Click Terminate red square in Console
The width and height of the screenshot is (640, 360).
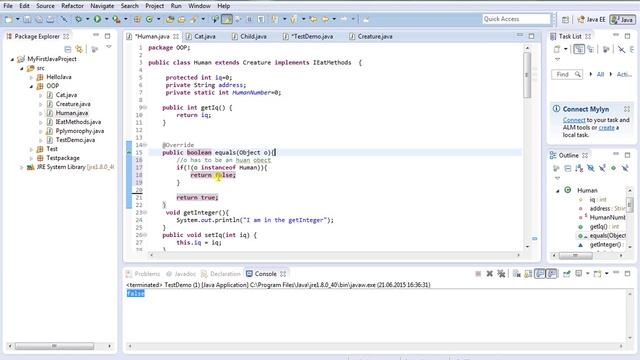pyautogui.click(x=478, y=273)
